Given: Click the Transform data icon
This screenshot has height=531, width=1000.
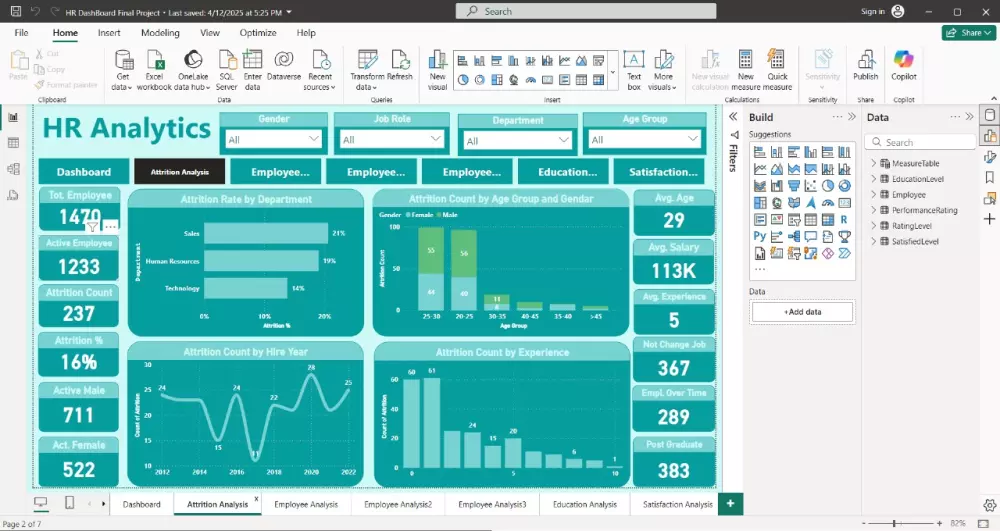Looking at the screenshot, I should 367,61.
